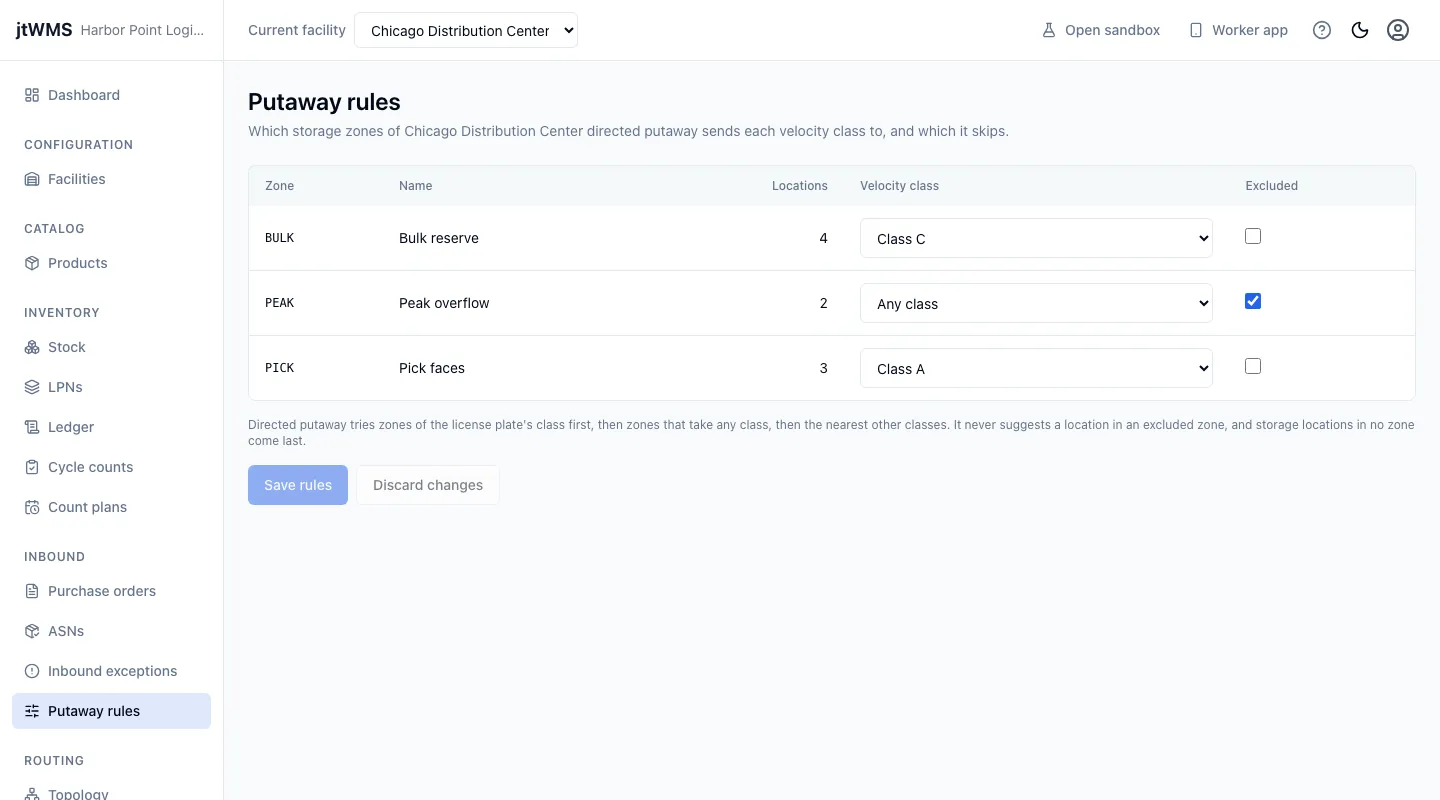Click the LPNs layers icon

[32, 387]
